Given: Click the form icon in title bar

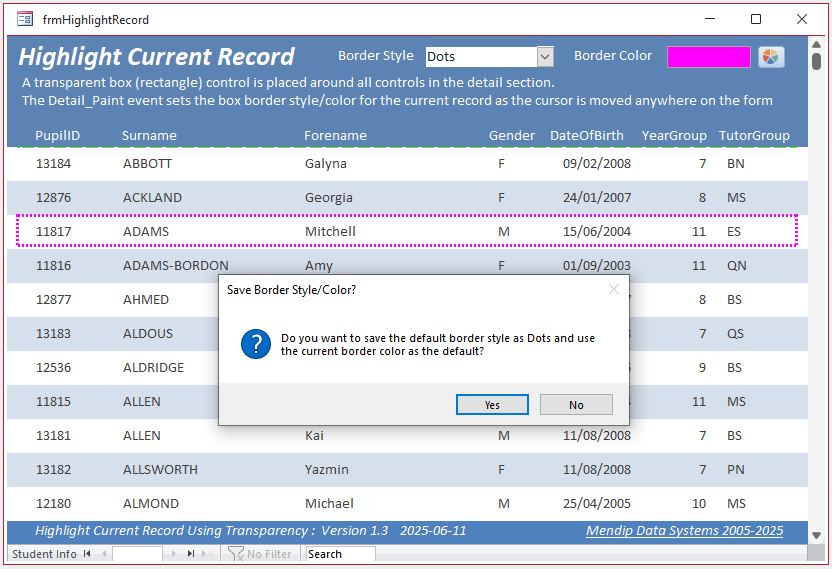Looking at the screenshot, I should [x=25, y=20].
